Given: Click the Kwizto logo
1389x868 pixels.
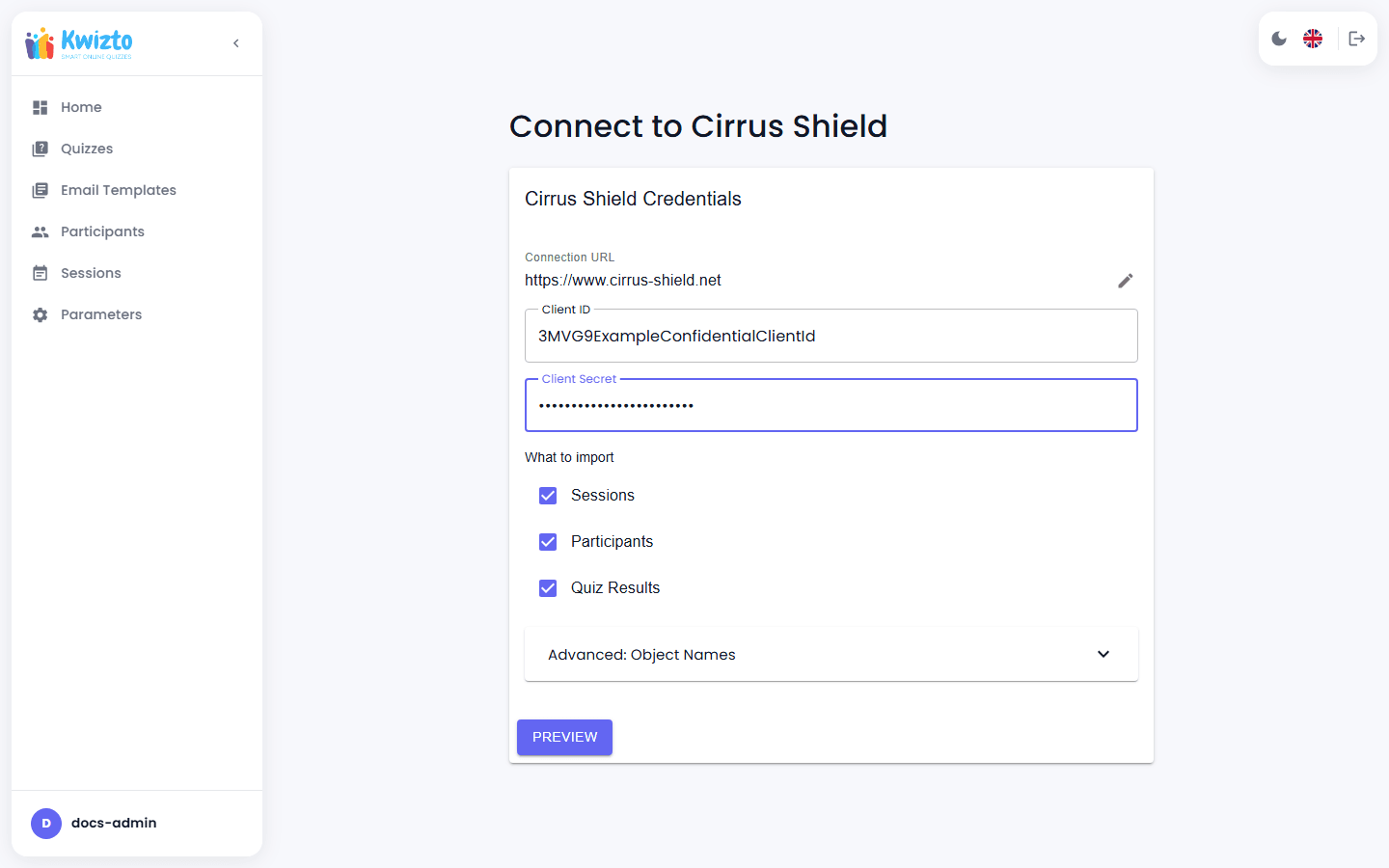Looking at the screenshot, I should pos(79,43).
